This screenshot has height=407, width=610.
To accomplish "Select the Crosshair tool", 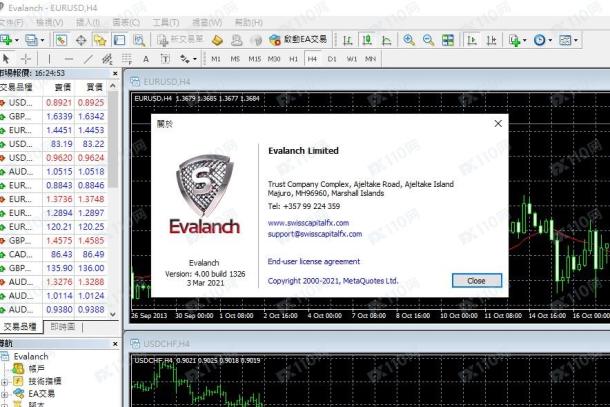I will 26,59.
